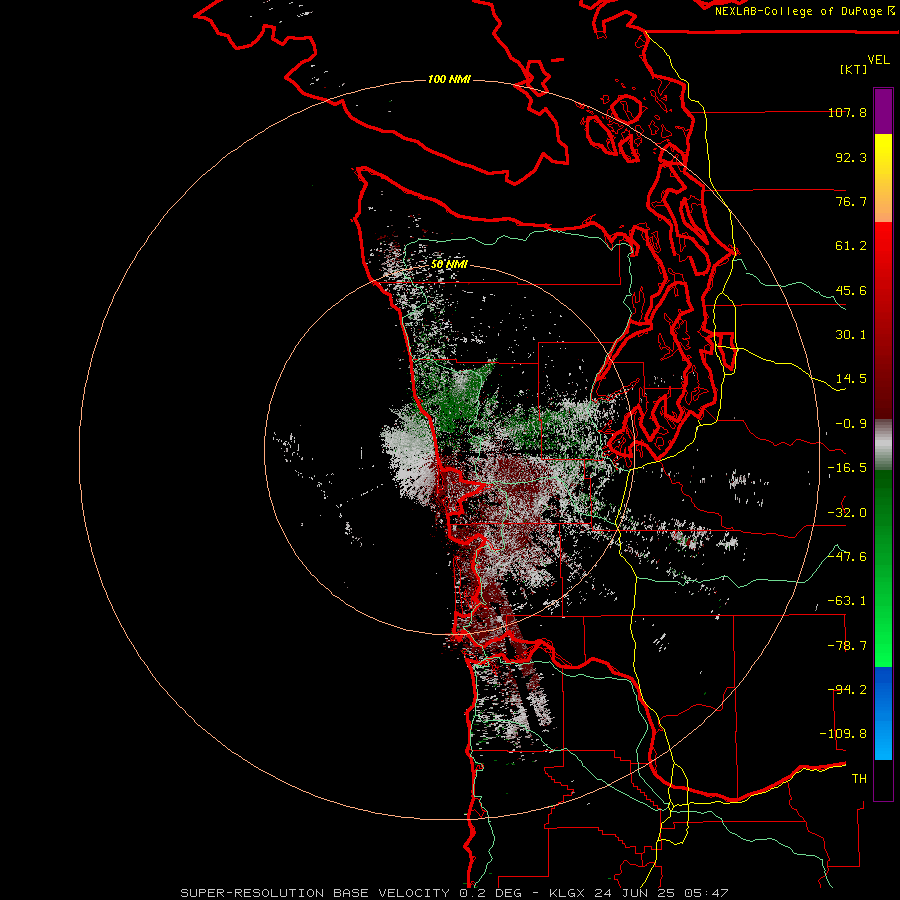Click the gray near-zero segment of the color bar
The image size is (900, 900).
click(x=883, y=443)
